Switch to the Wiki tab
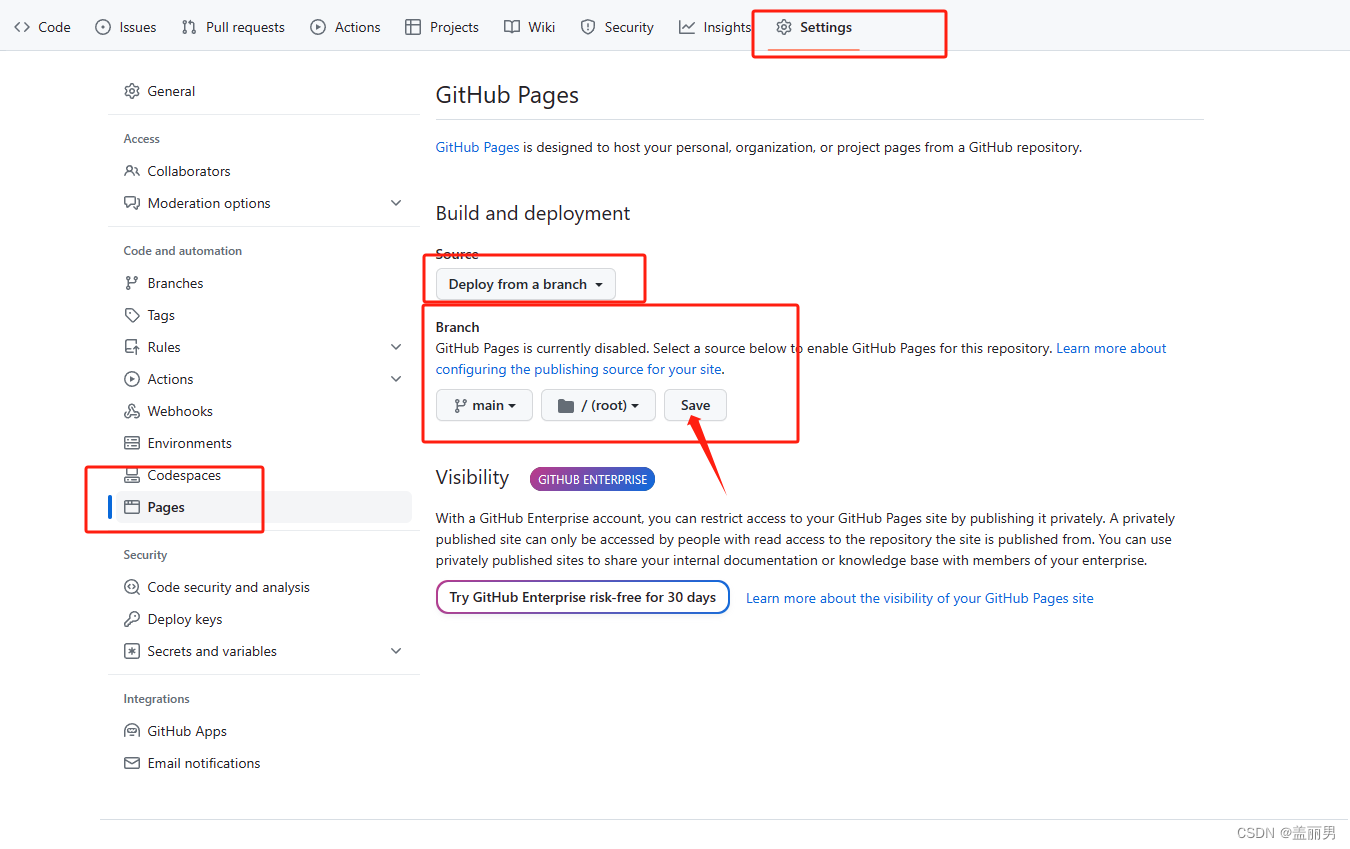 (x=530, y=27)
